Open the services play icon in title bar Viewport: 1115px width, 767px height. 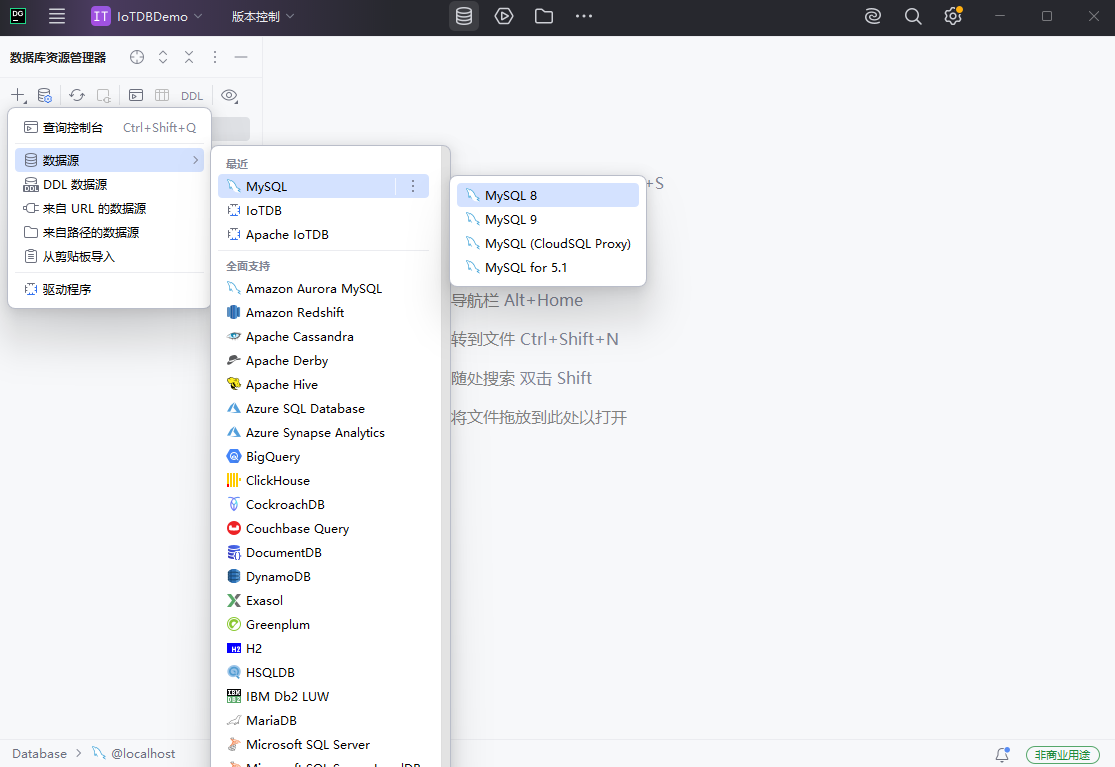504,16
